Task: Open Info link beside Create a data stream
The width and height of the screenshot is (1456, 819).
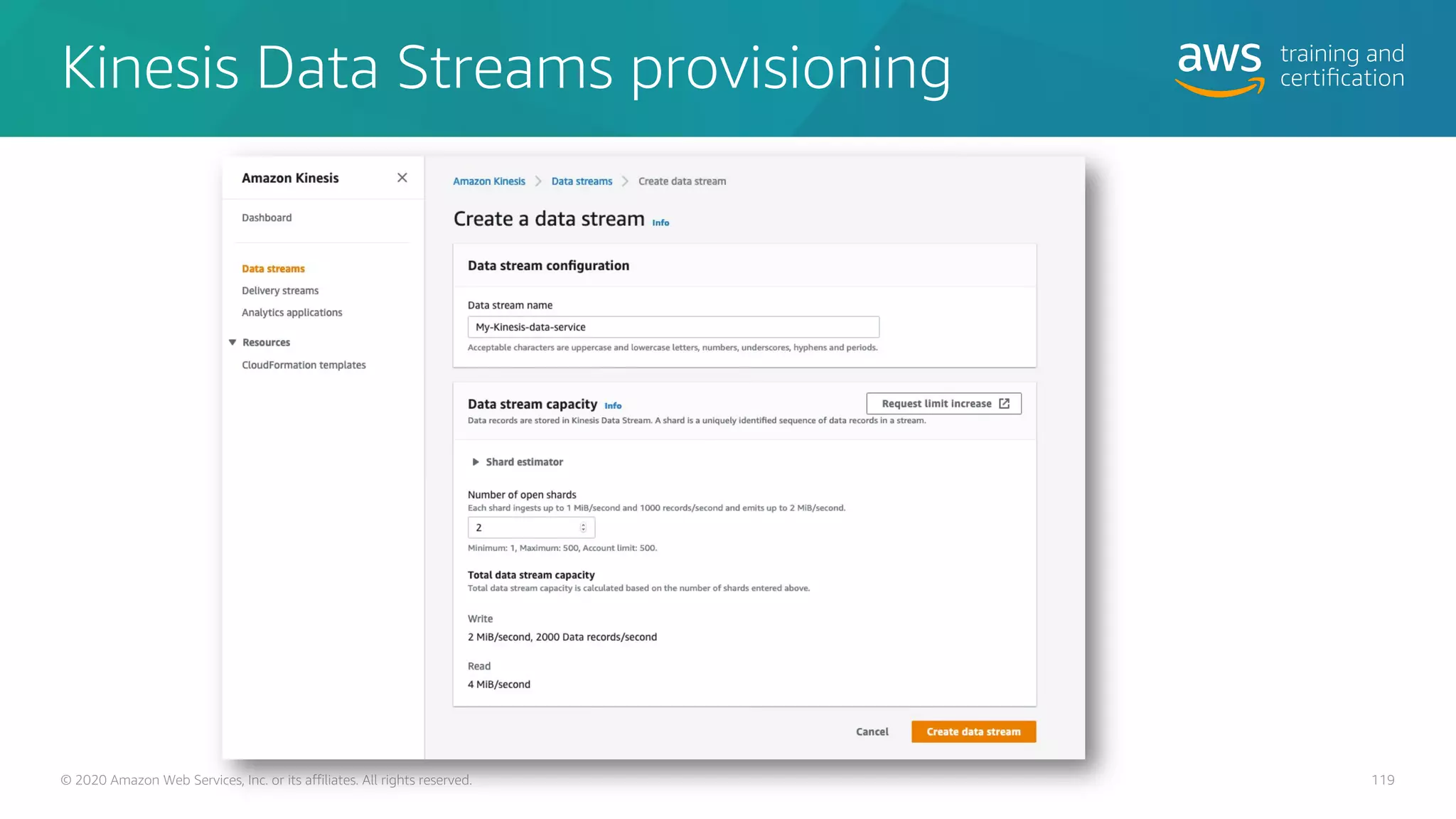Action: (660, 223)
